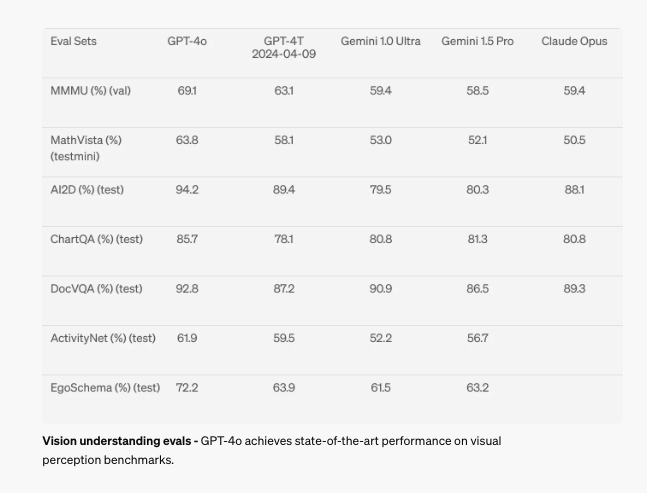Select the MathVista (%) (testmini) row label
This screenshot has height=493, width=647.
tap(86, 148)
